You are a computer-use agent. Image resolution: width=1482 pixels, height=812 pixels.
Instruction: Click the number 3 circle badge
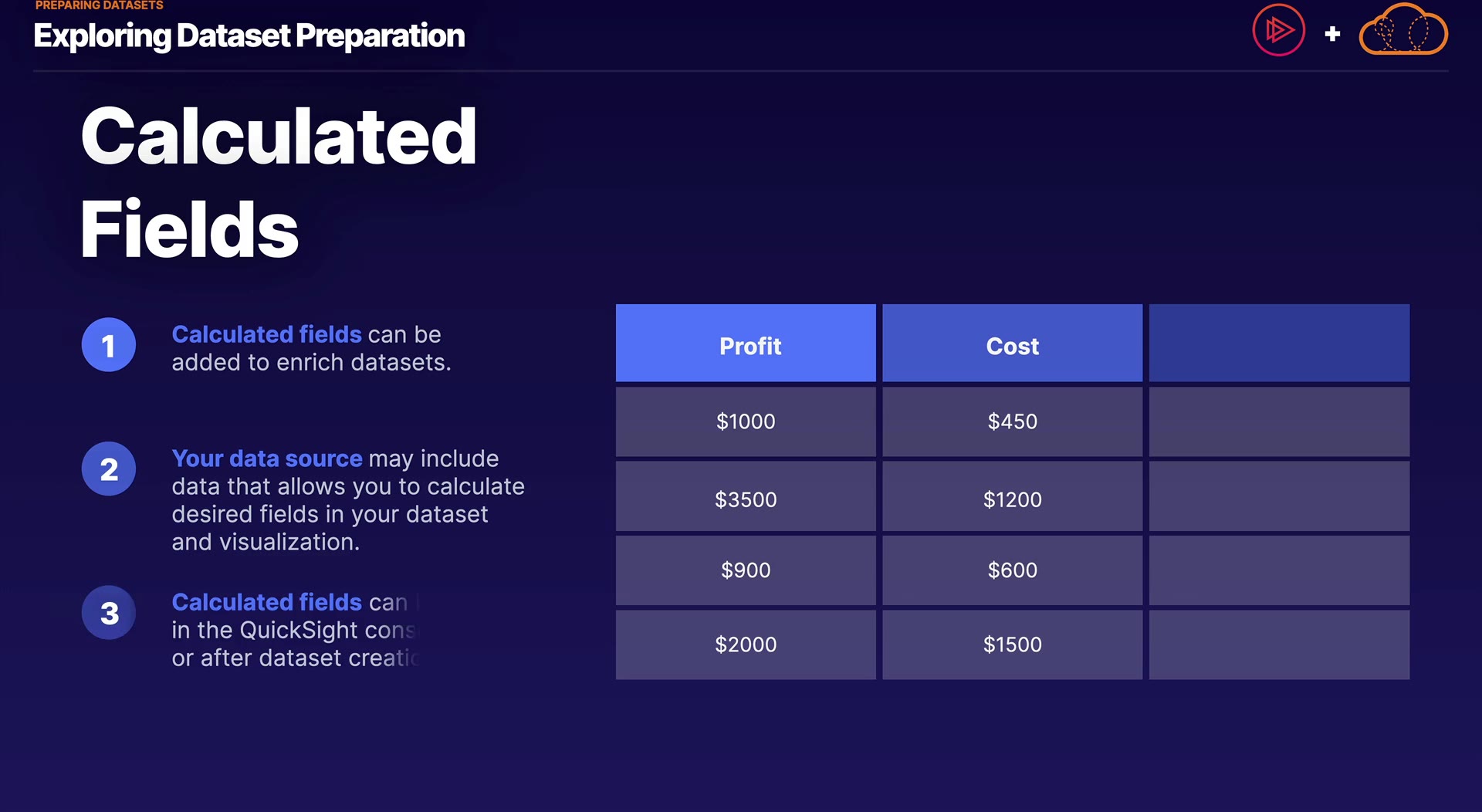109,613
